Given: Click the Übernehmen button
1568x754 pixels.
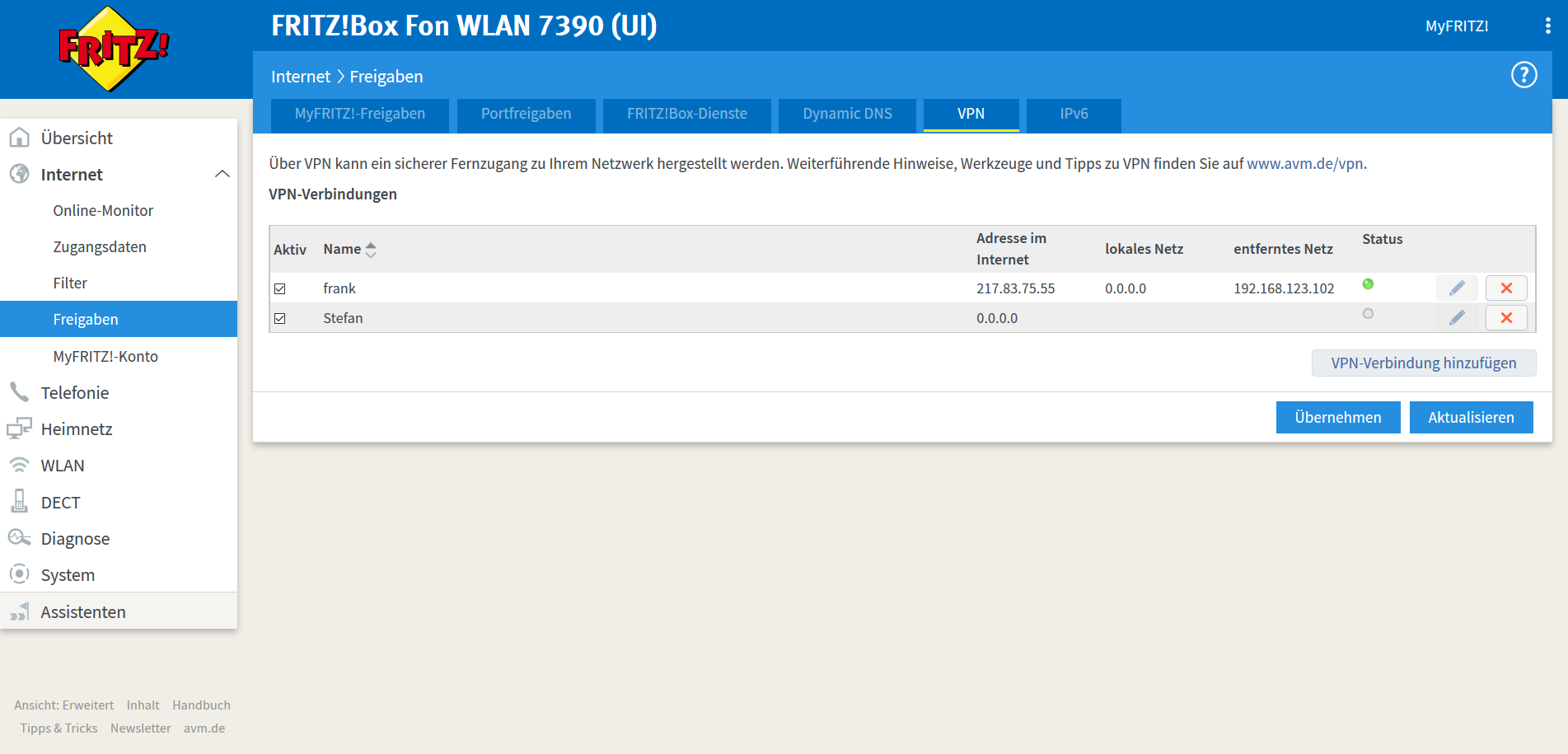Looking at the screenshot, I should pos(1338,417).
